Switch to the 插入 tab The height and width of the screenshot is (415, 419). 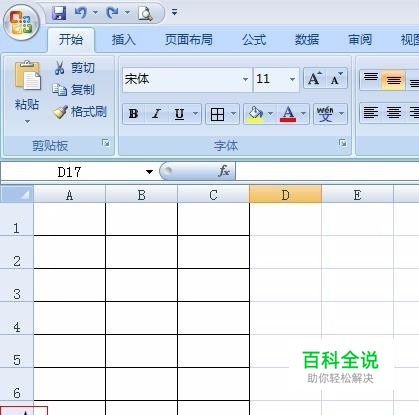coord(124,40)
